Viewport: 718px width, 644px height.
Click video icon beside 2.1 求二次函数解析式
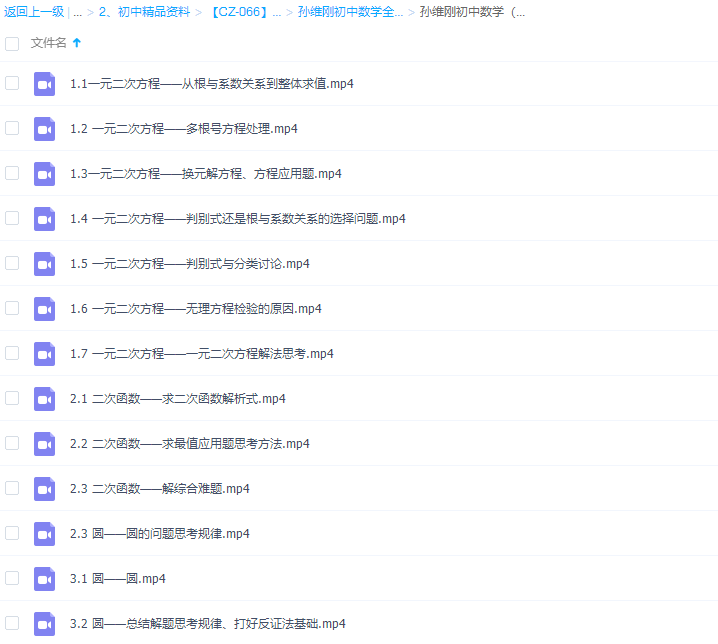click(44, 399)
